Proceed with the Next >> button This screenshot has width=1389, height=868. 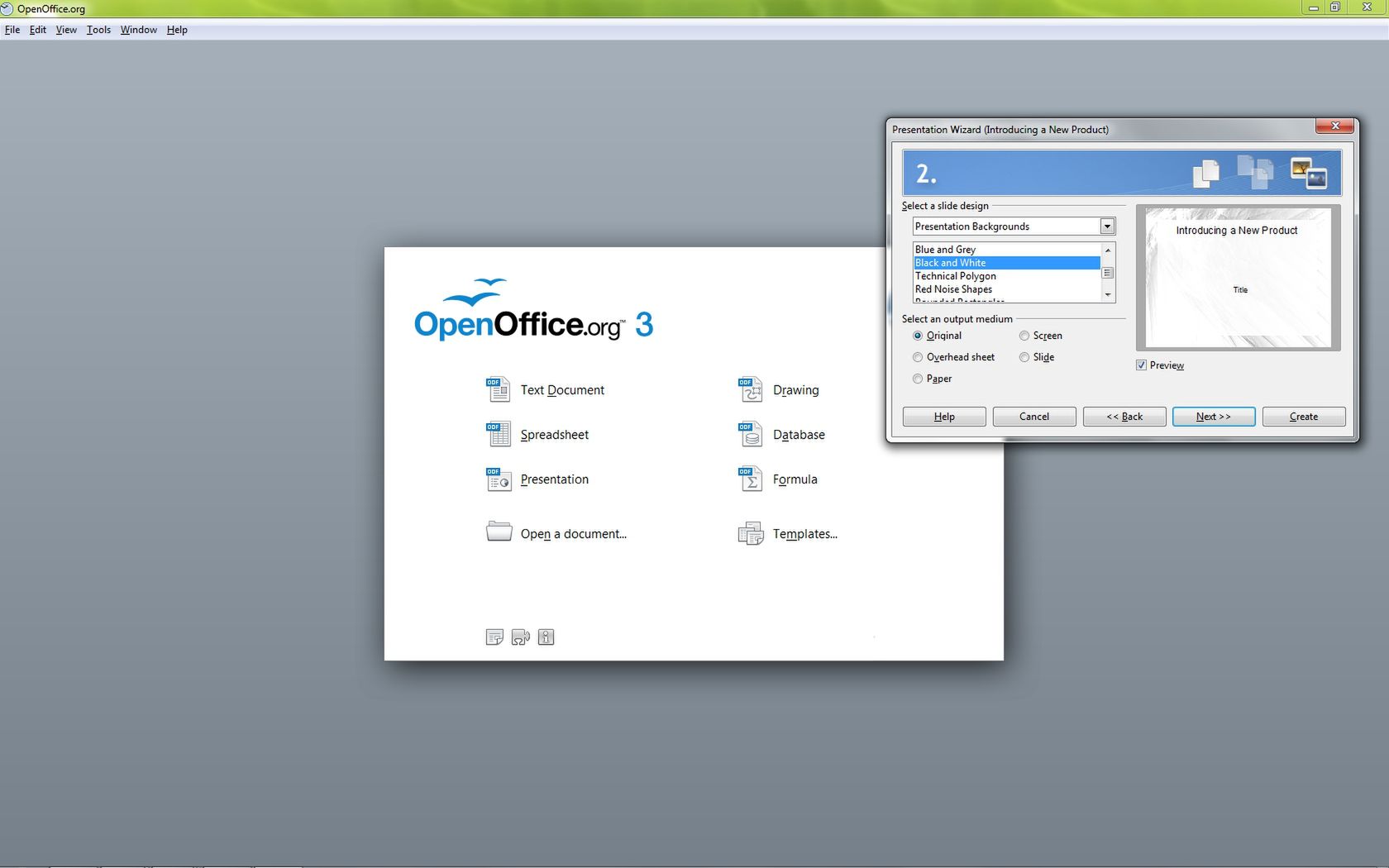[1214, 417]
